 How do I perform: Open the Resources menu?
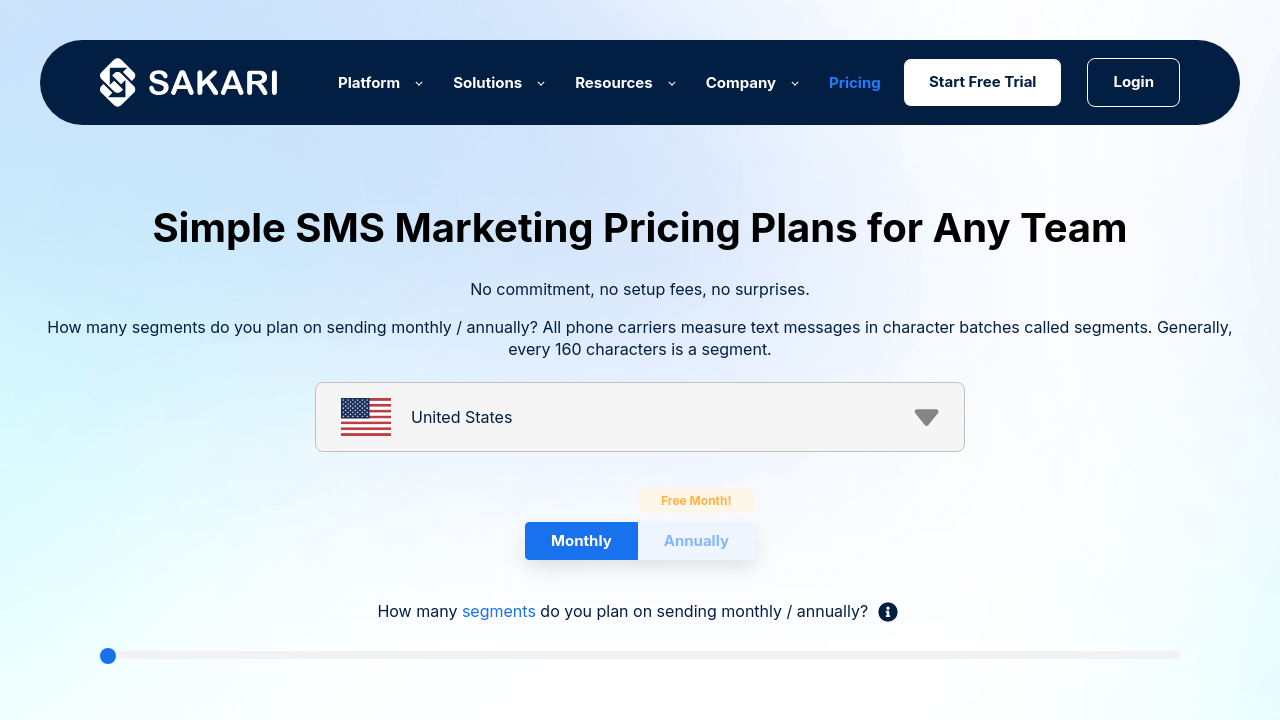(x=613, y=83)
